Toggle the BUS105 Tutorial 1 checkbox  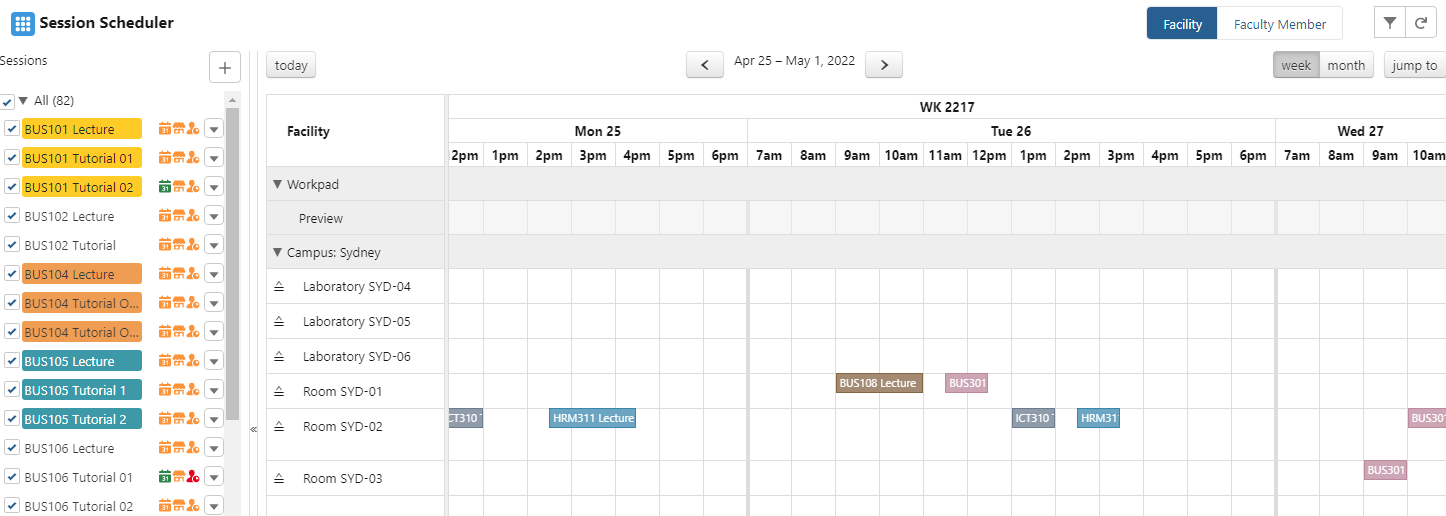pos(12,389)
